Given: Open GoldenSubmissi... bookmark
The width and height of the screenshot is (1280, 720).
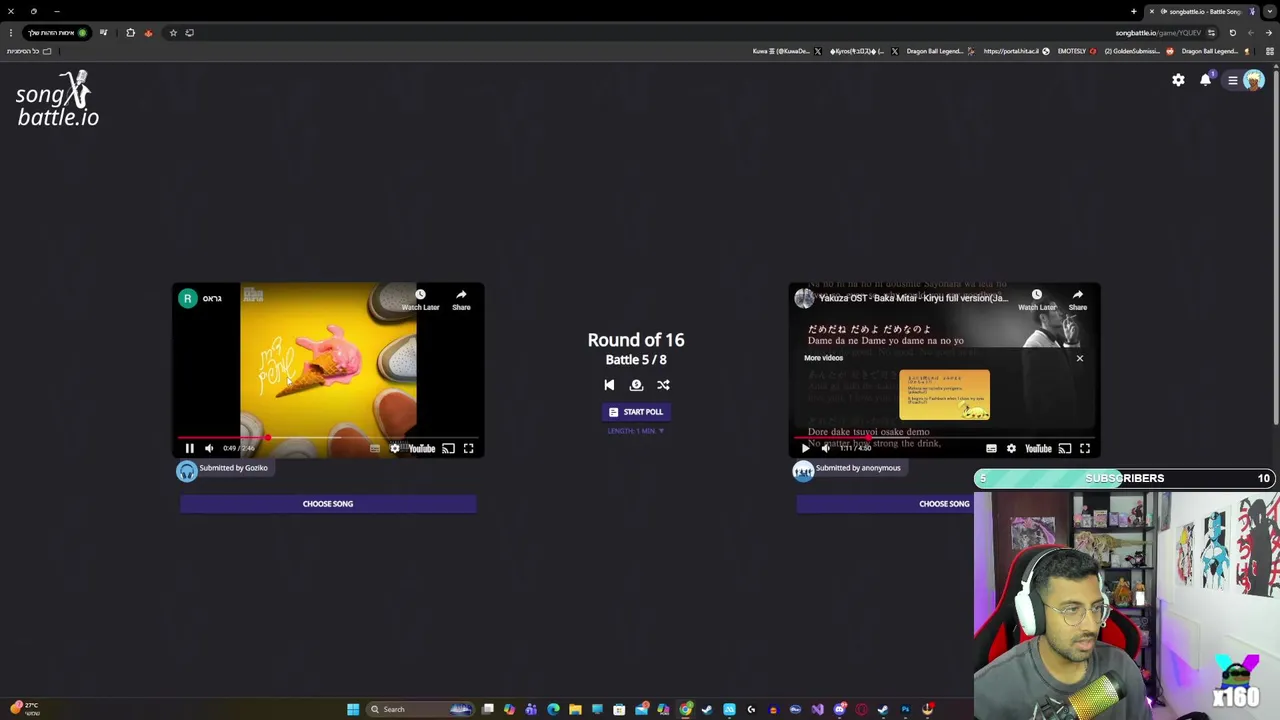Looking at the screenshot, I should click(x=1139, y=51).
